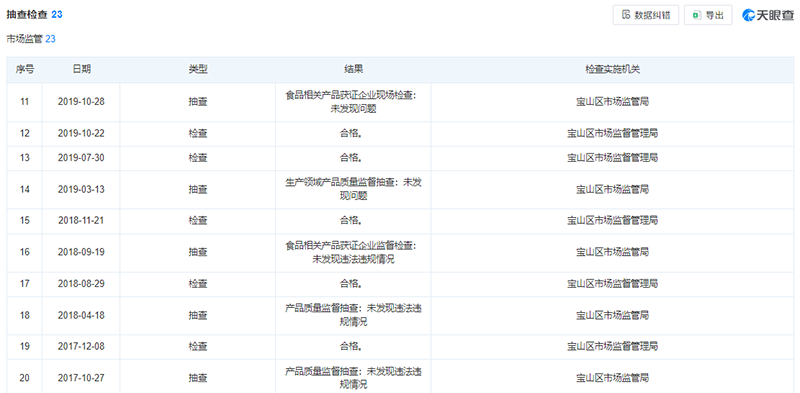
Task: Click the 结果 column header
Action: (x=353, y=69)
